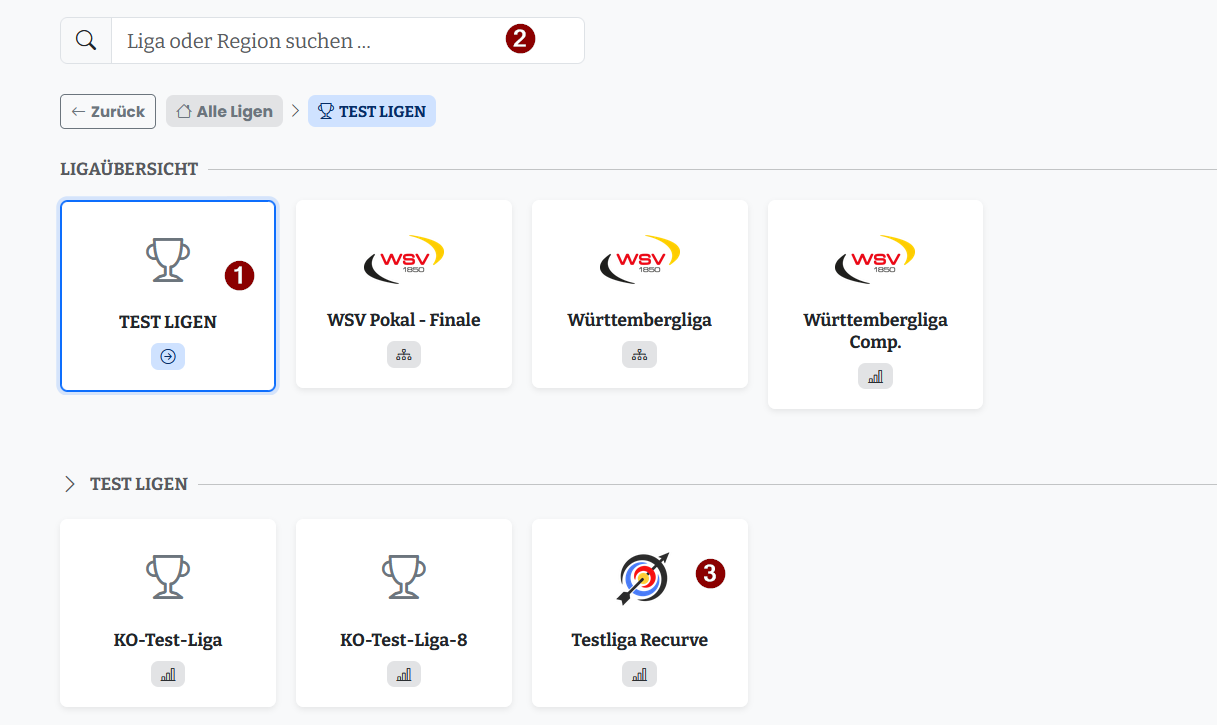Open the KO-Test-Liga-8 card

click(404, 613)
